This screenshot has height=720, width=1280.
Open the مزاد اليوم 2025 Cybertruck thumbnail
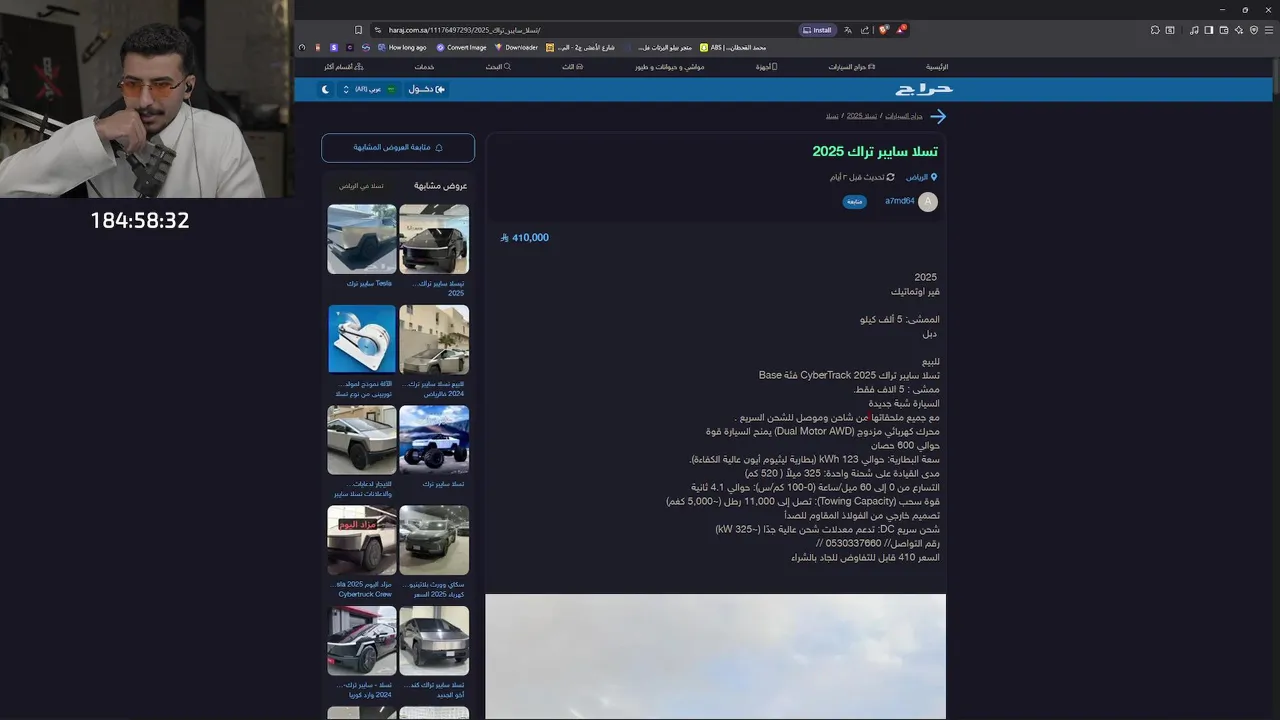(x=362, y=540)
